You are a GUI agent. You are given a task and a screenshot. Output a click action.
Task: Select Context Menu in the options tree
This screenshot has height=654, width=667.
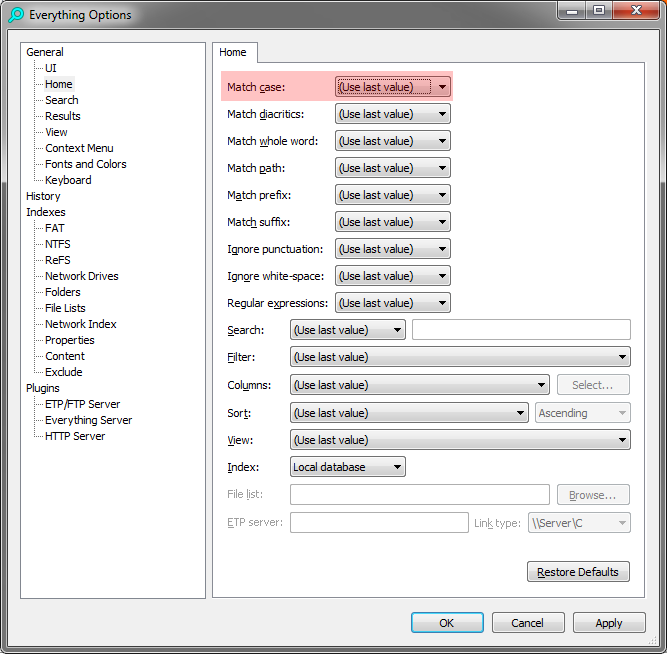point(79,148)
